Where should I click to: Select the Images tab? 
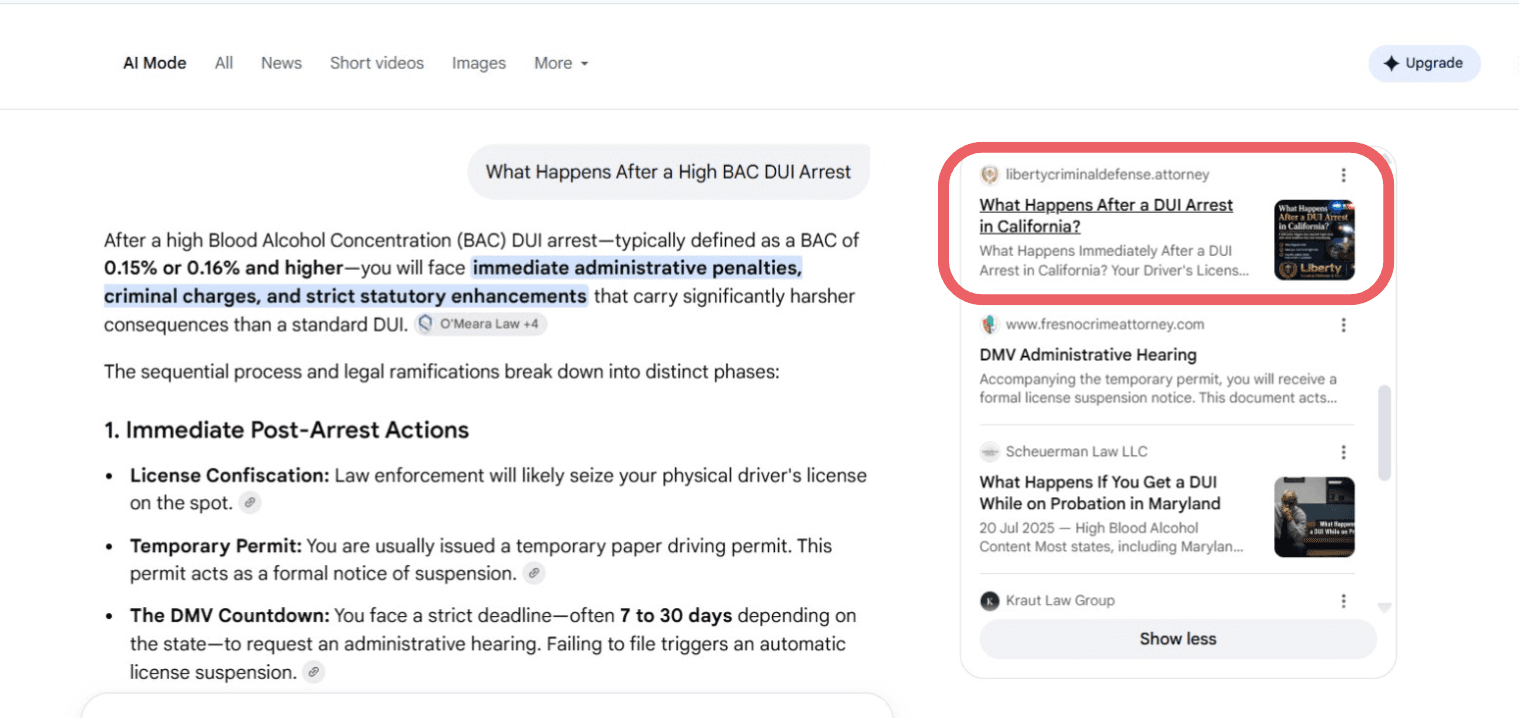coord(479,63)
